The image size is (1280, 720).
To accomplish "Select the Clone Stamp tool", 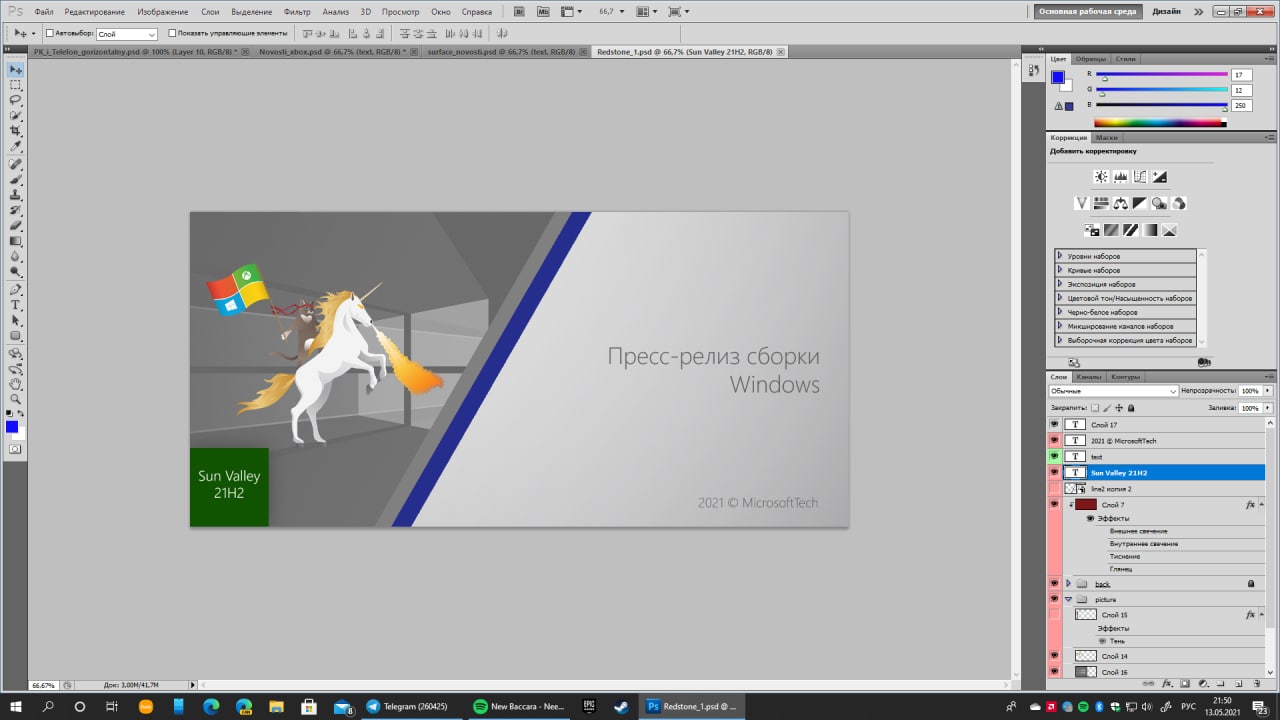I will pos(15,194).
